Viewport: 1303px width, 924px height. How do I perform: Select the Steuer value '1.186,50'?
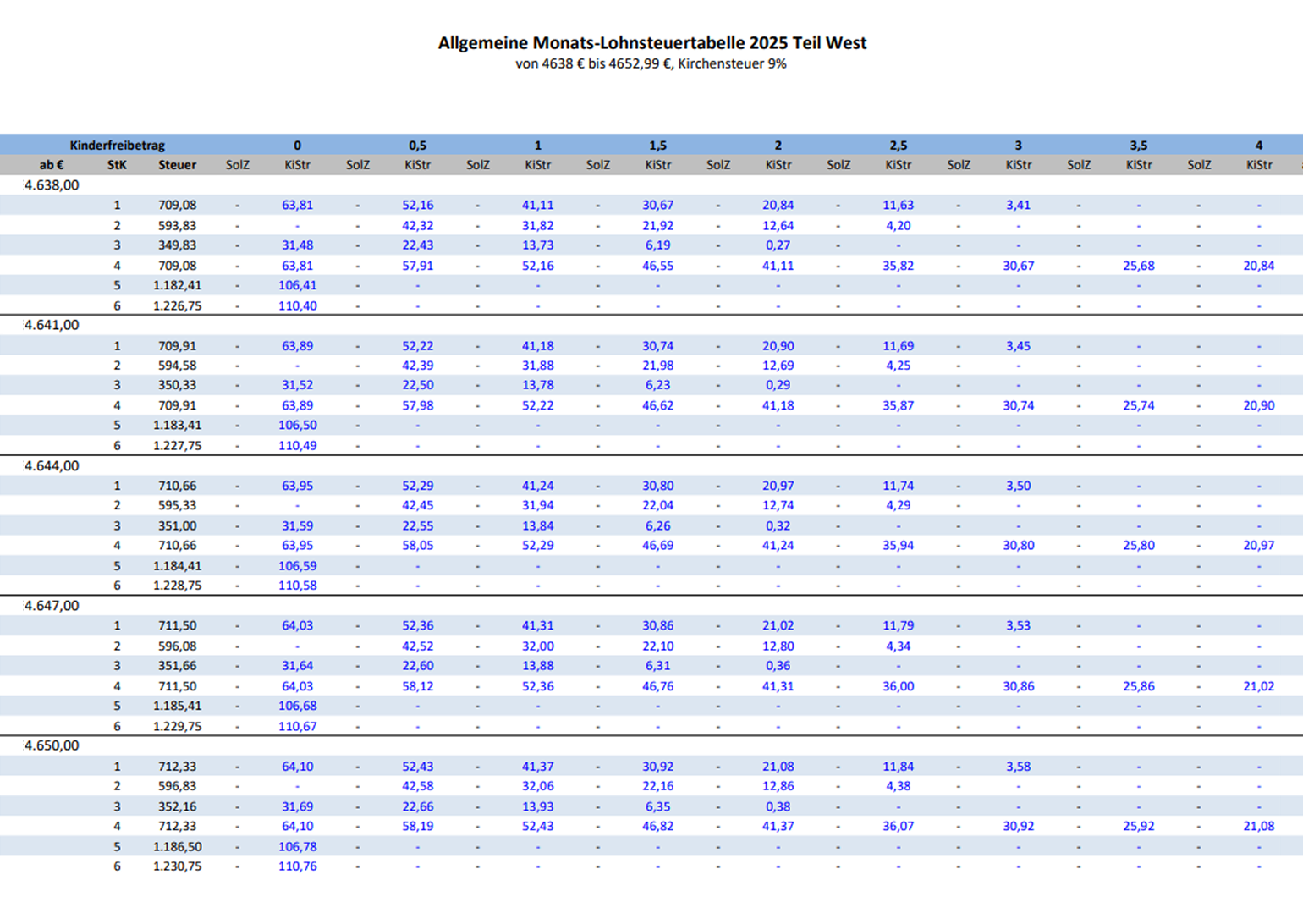[x=177, y=846]
